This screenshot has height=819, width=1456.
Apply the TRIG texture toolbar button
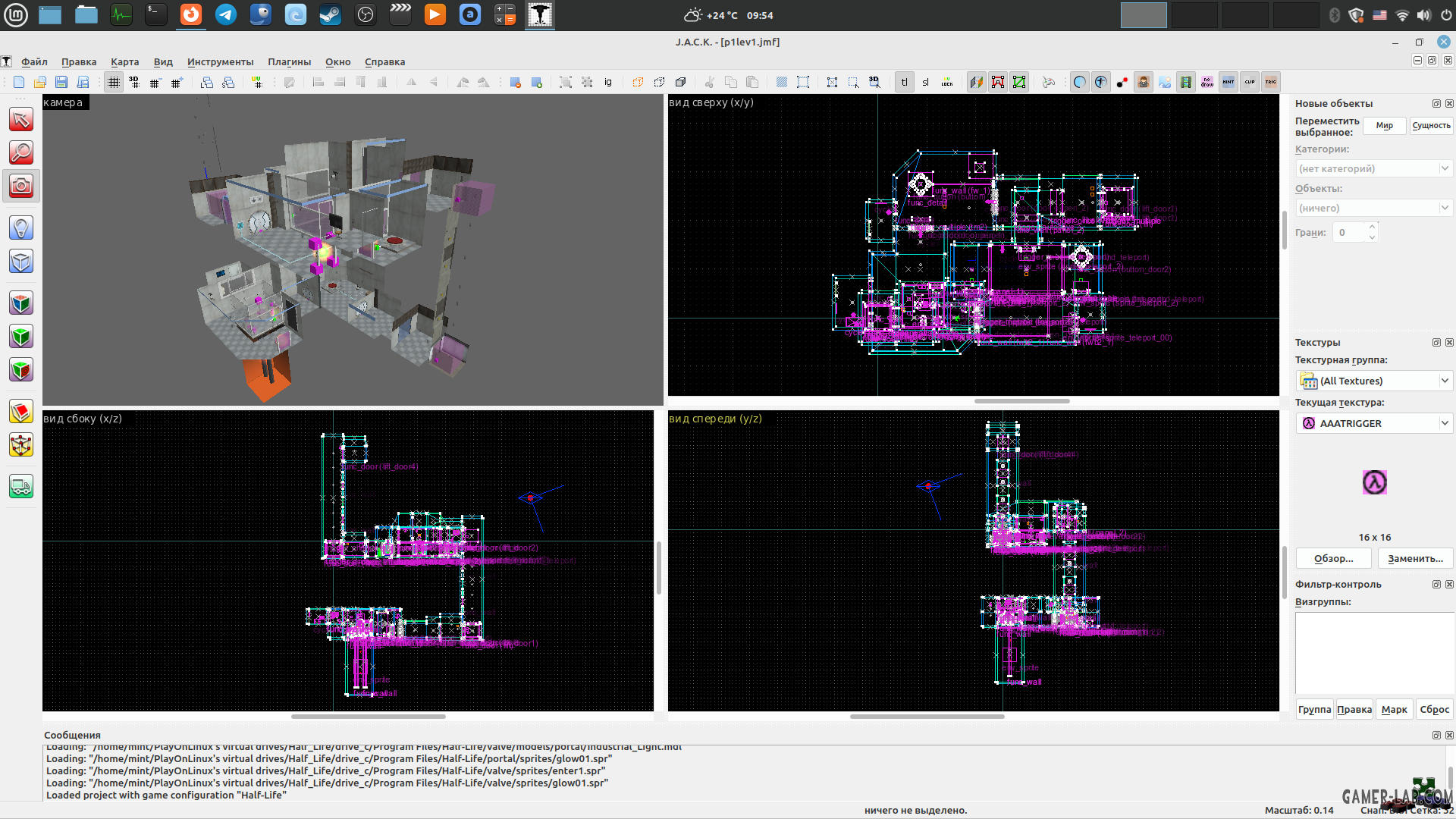pos(1271,82)
